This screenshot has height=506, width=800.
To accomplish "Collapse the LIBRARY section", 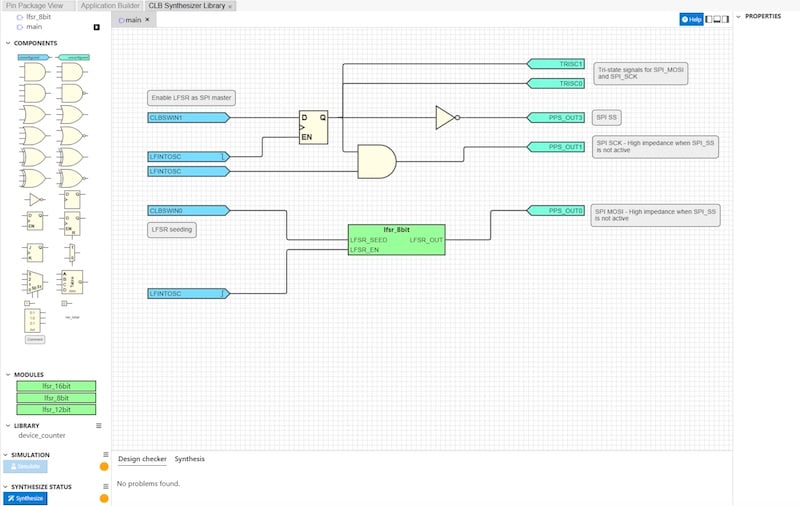I will [x=8, y=425].
